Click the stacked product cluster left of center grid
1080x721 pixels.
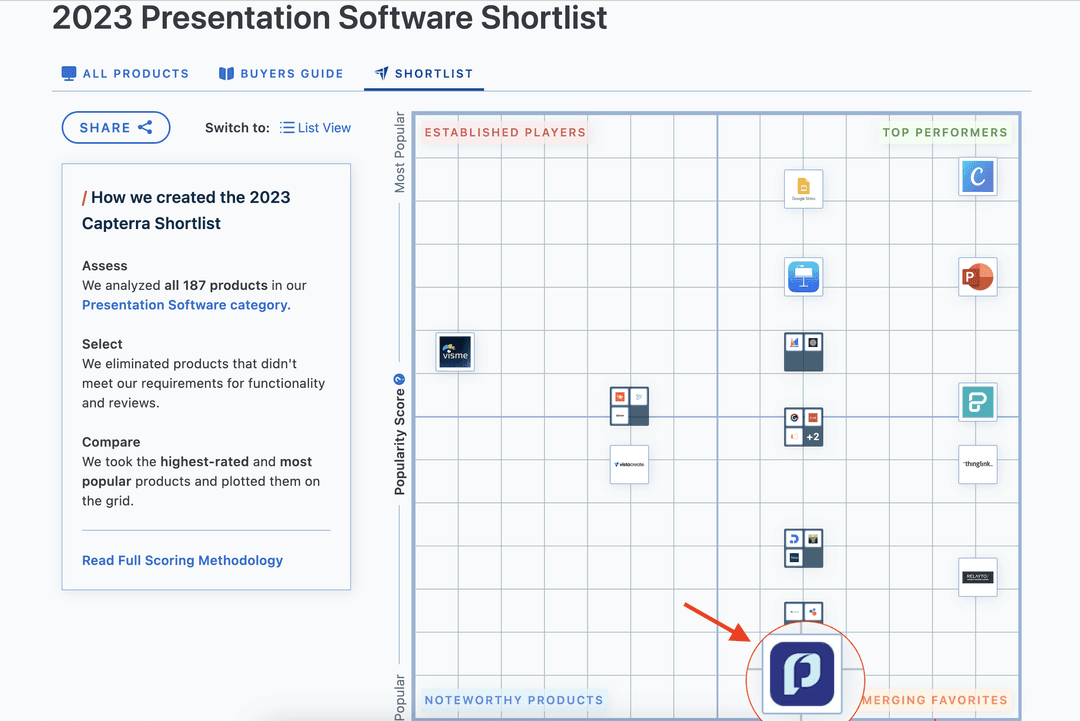[x=629, y=405]
